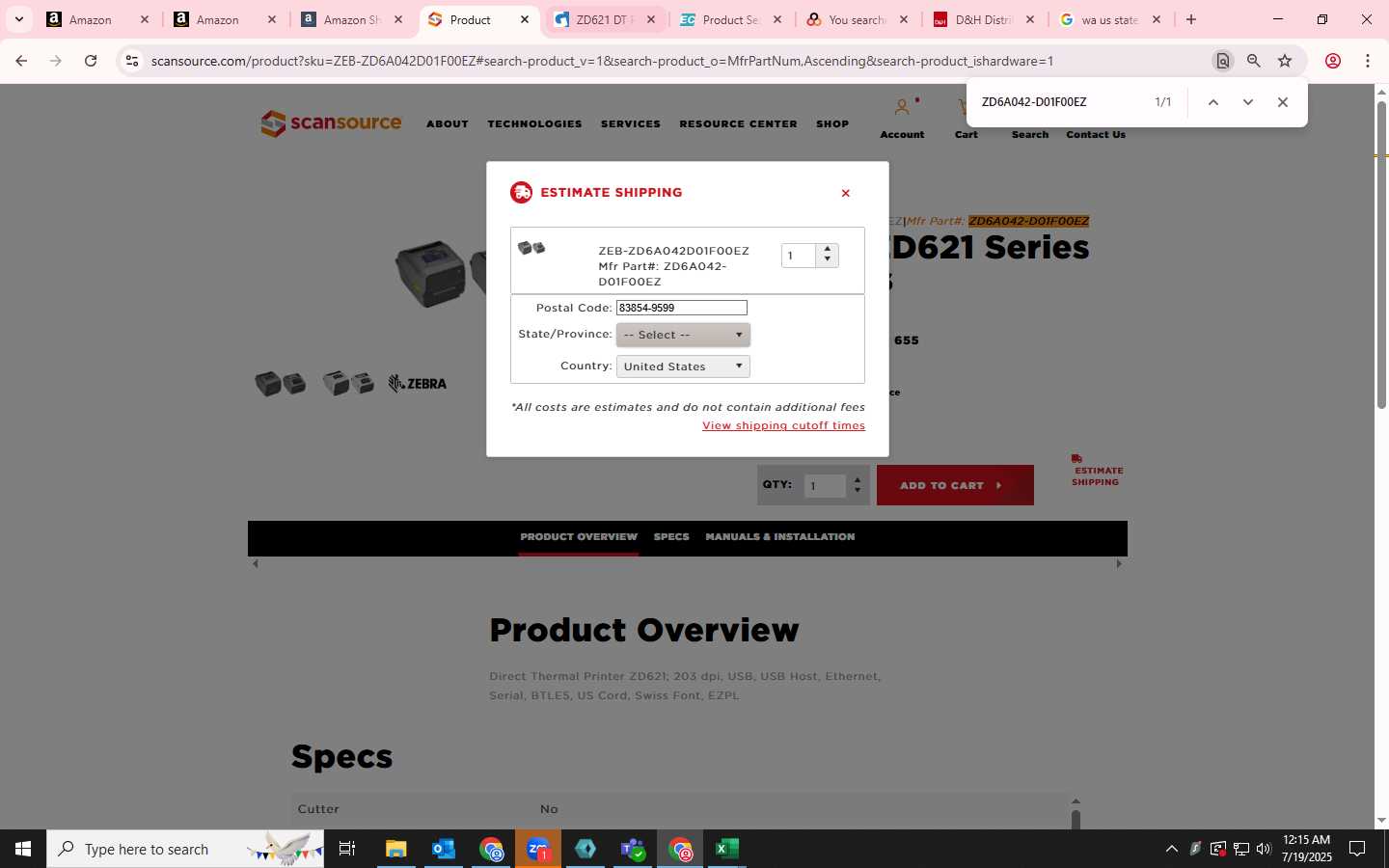Decrease quantity in shipping dialog stepper
The height and width of the screenshot is (868, 1389).
[828, 260]
